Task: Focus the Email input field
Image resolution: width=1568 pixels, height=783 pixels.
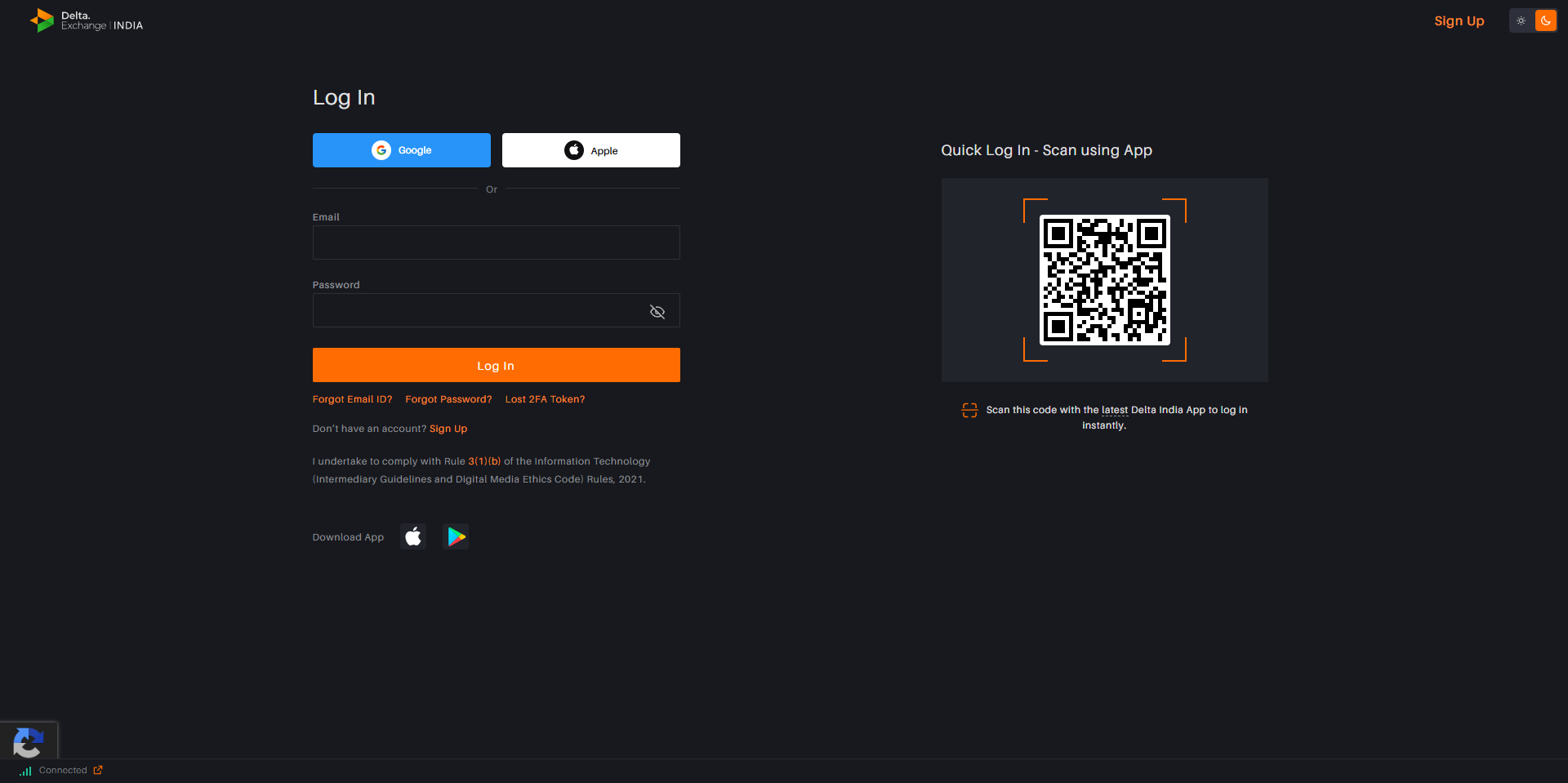Action: 497,242
